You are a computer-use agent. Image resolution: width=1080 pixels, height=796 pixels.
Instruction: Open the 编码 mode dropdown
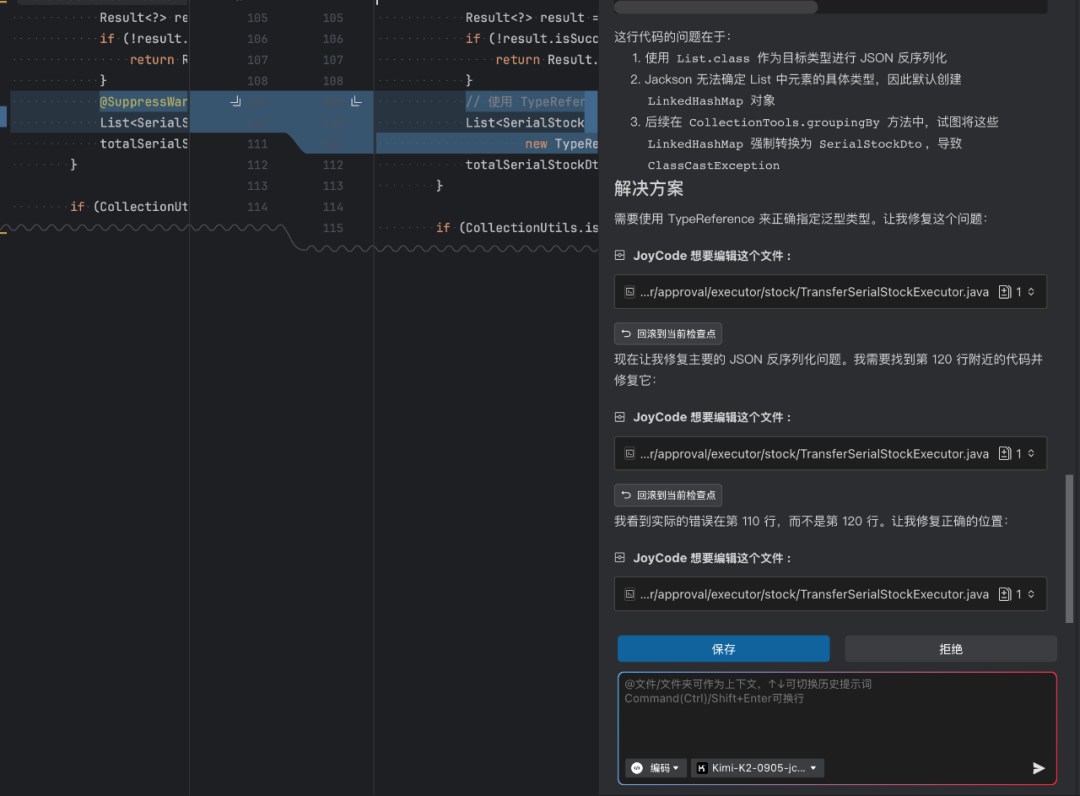pyautogui.click(x=656, y=768)
